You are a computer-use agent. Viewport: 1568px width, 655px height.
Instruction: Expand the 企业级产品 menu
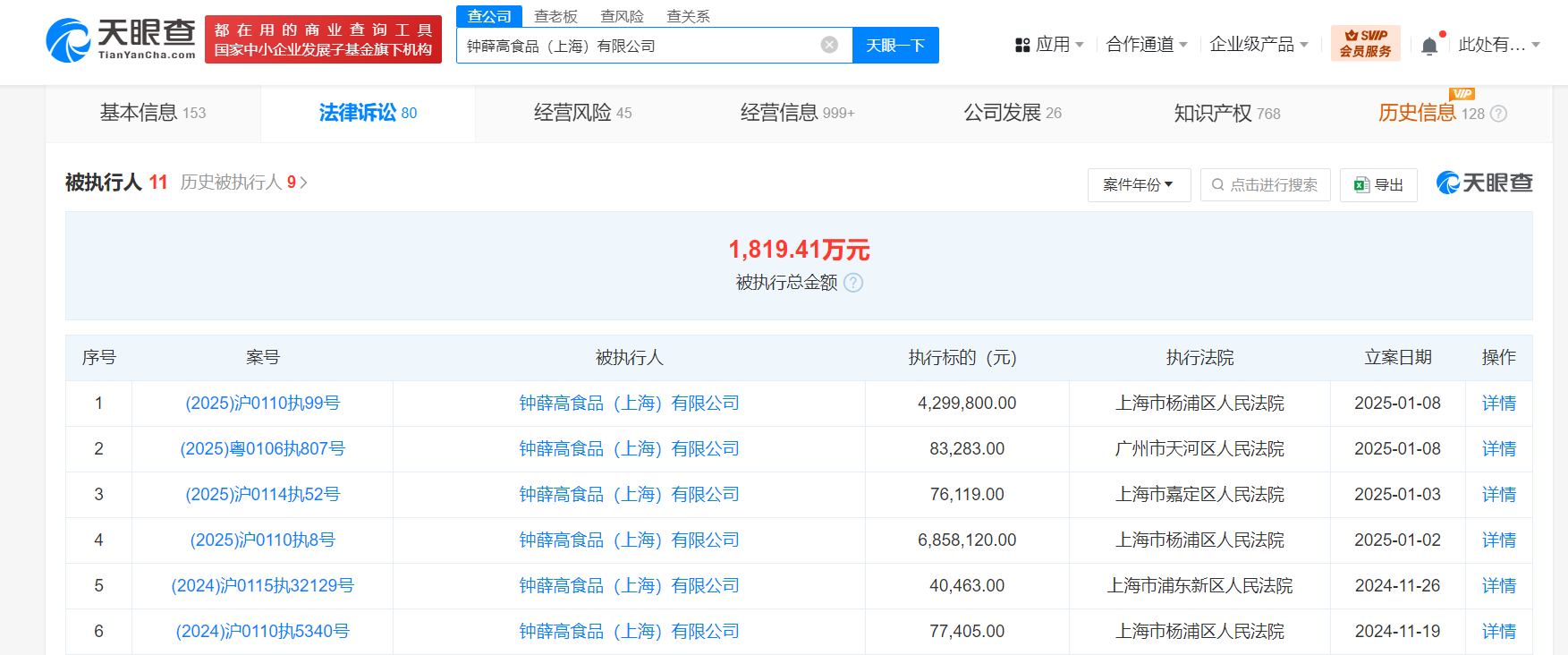[x=1258, y=45]
